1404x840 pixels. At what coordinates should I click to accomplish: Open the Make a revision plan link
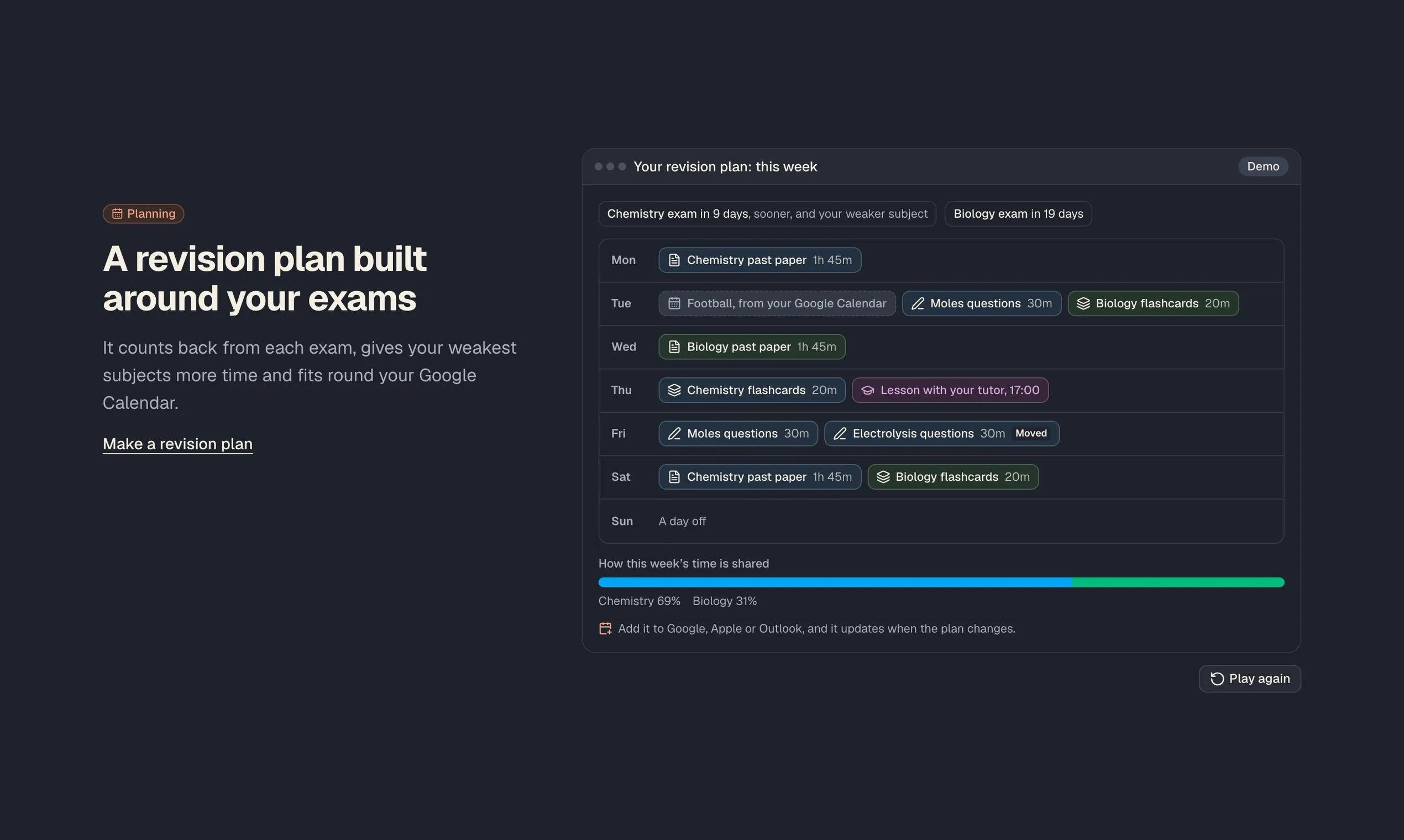pos(178,444)
